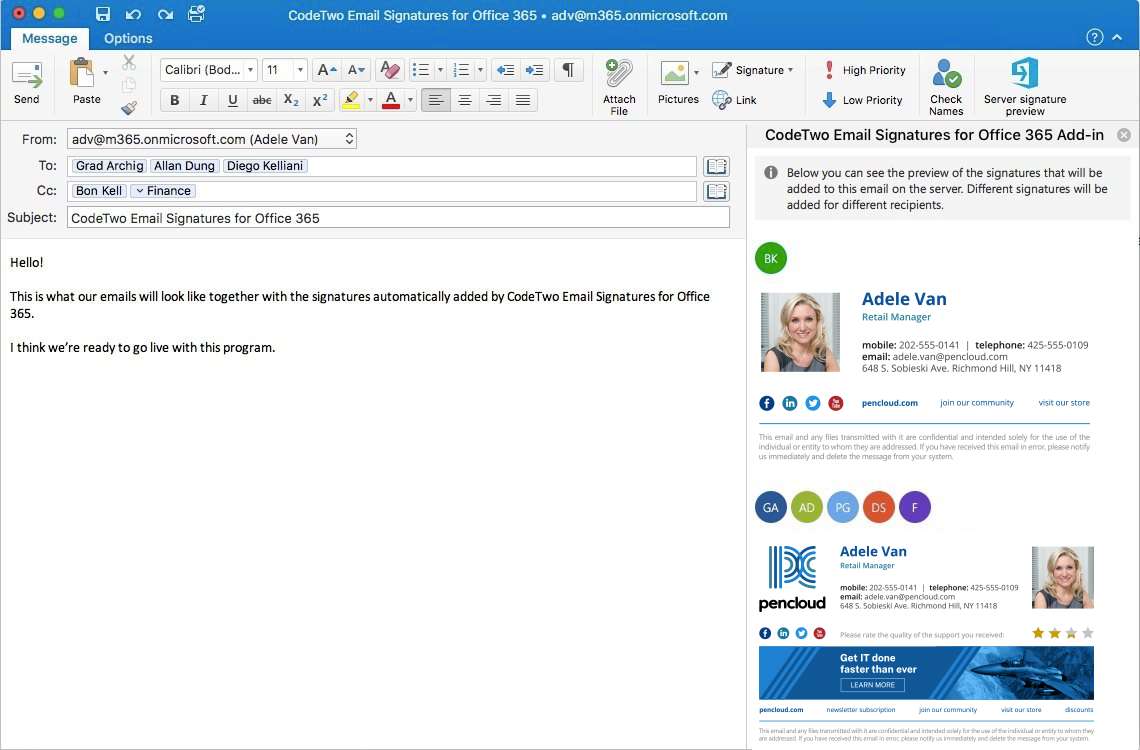Screen dimensions: 1140x750
Task: Toggle Subscript formatting
Action: (291, 100)
